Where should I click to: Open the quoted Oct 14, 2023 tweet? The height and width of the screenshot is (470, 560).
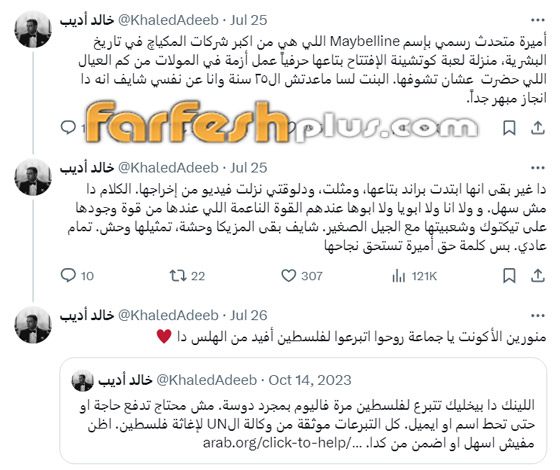click(x=303, y=410)
